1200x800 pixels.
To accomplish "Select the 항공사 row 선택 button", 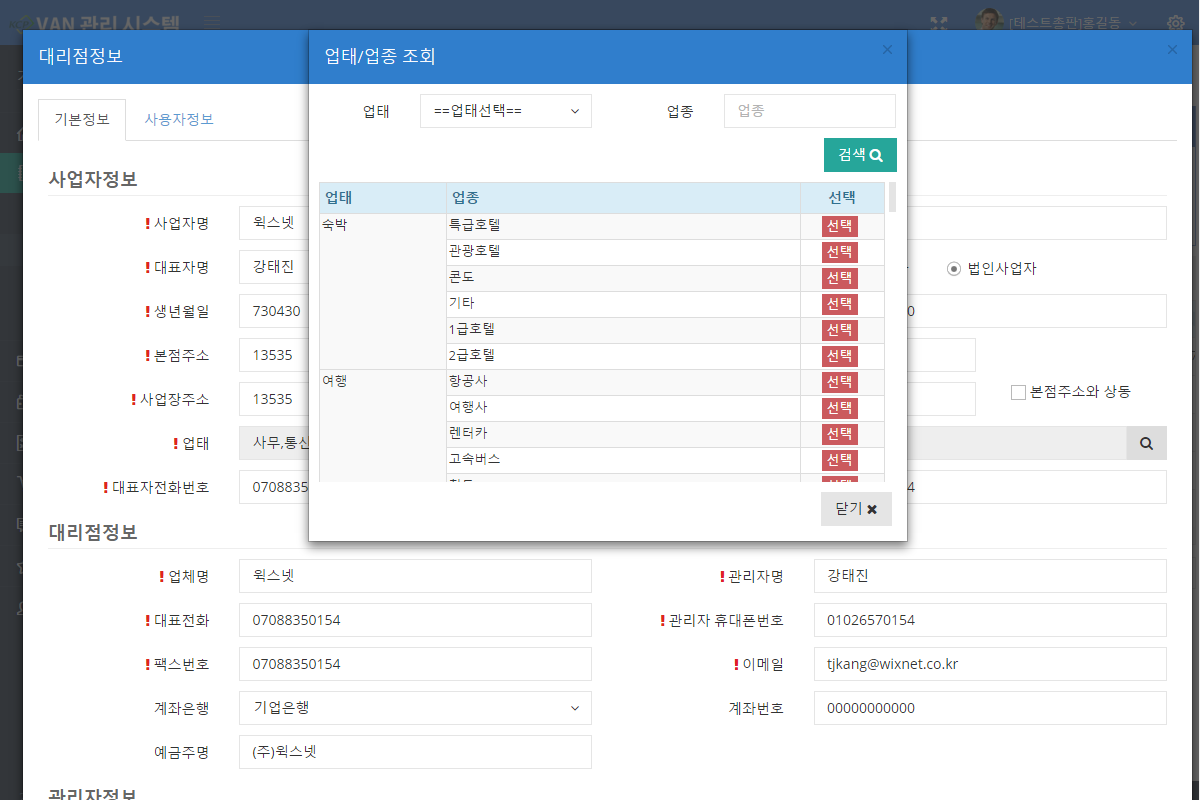I will 840,382.
